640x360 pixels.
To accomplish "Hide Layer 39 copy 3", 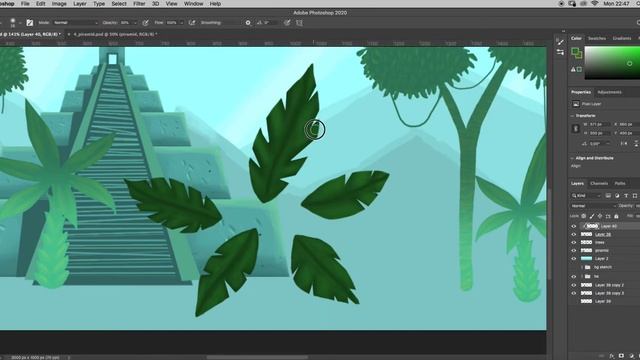I will click(x=573, y=293).
